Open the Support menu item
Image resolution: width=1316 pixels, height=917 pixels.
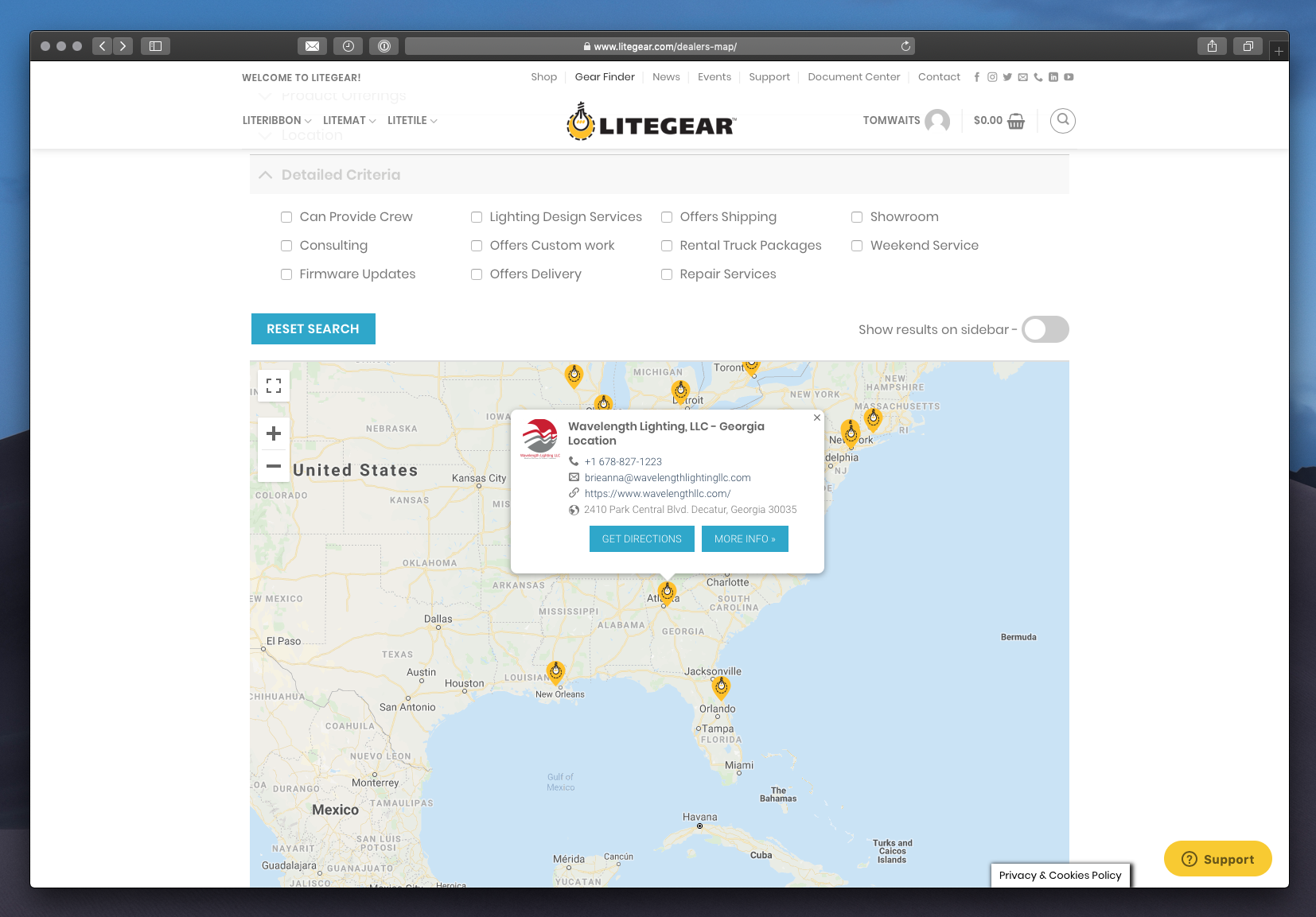coord(769,77)
